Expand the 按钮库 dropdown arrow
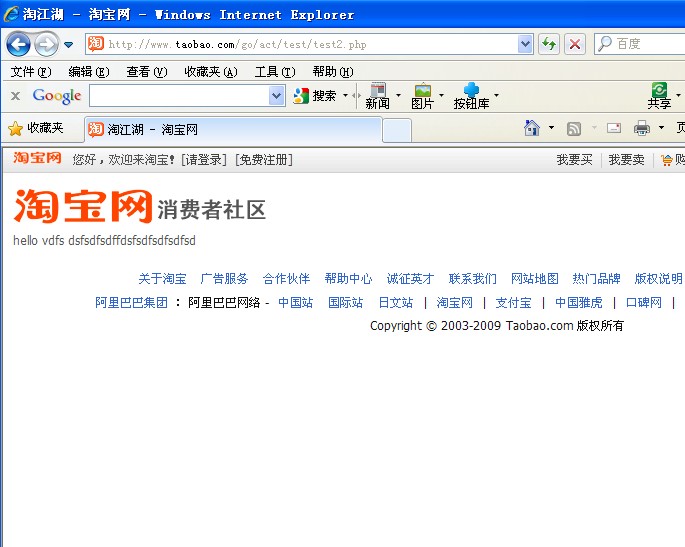Image resolution: width=685 pixels, height=547 pixels. click(x=496, y=95)
